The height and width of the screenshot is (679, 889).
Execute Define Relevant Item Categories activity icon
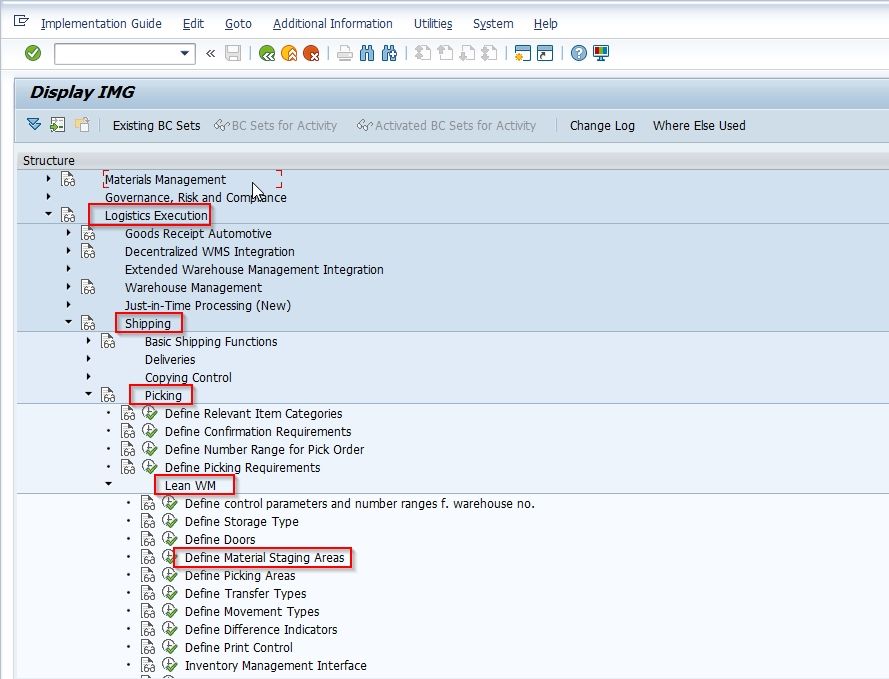pos(150,413)
